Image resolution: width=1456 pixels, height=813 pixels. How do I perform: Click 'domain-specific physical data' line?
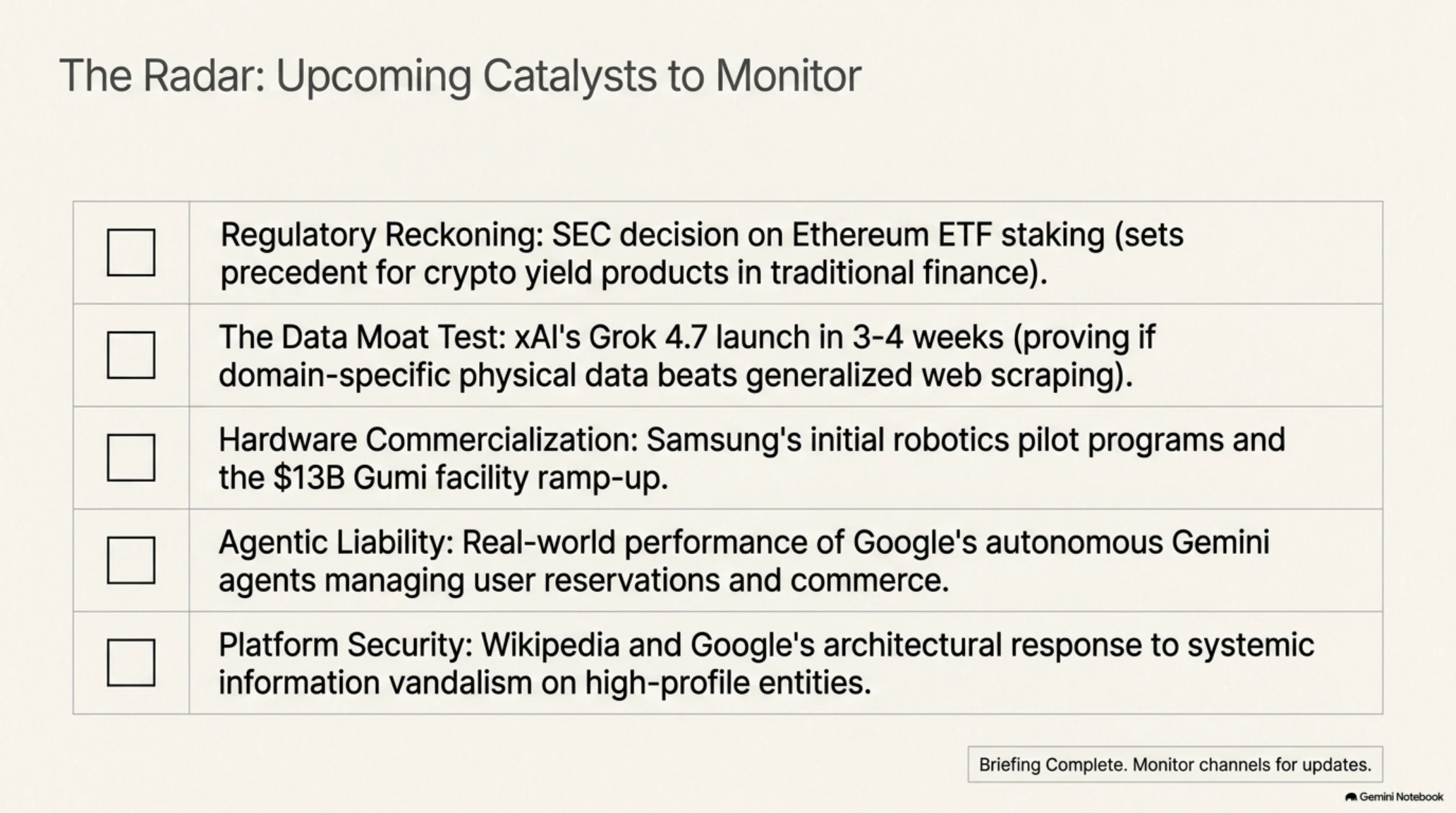pyautogui.click(x=676, y=375)
